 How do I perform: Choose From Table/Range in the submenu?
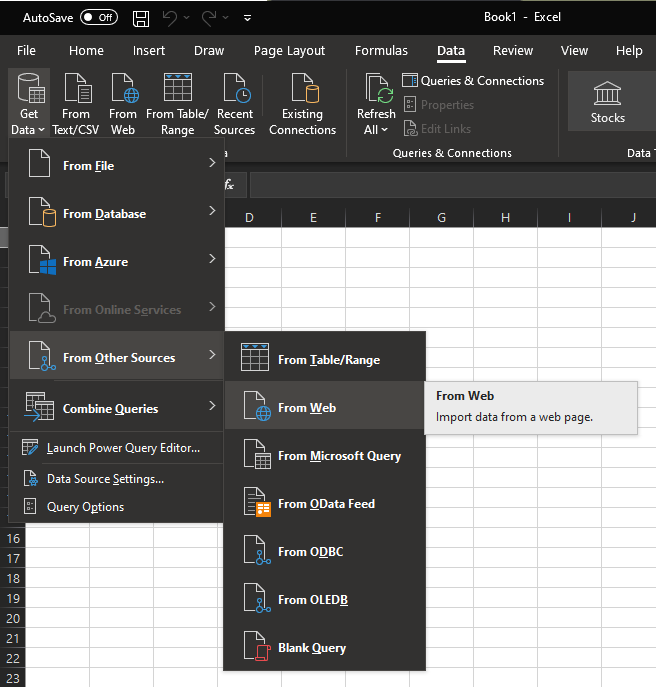pyautogui.click(x=325, y=359)
